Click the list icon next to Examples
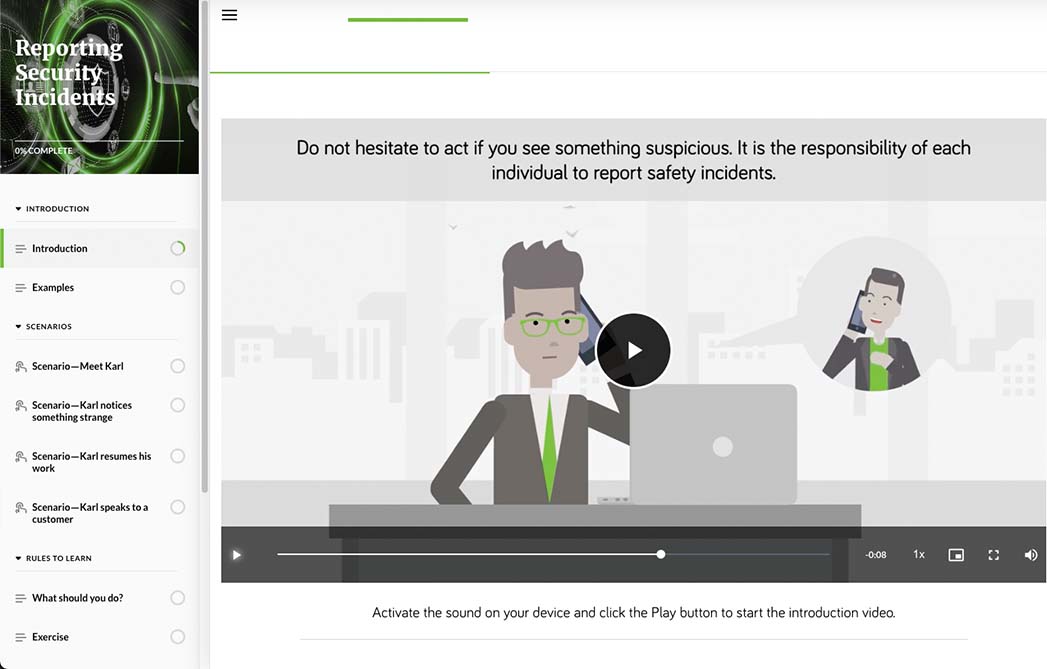This screenshot has width=1047, height=669. [x=19, y=287]
